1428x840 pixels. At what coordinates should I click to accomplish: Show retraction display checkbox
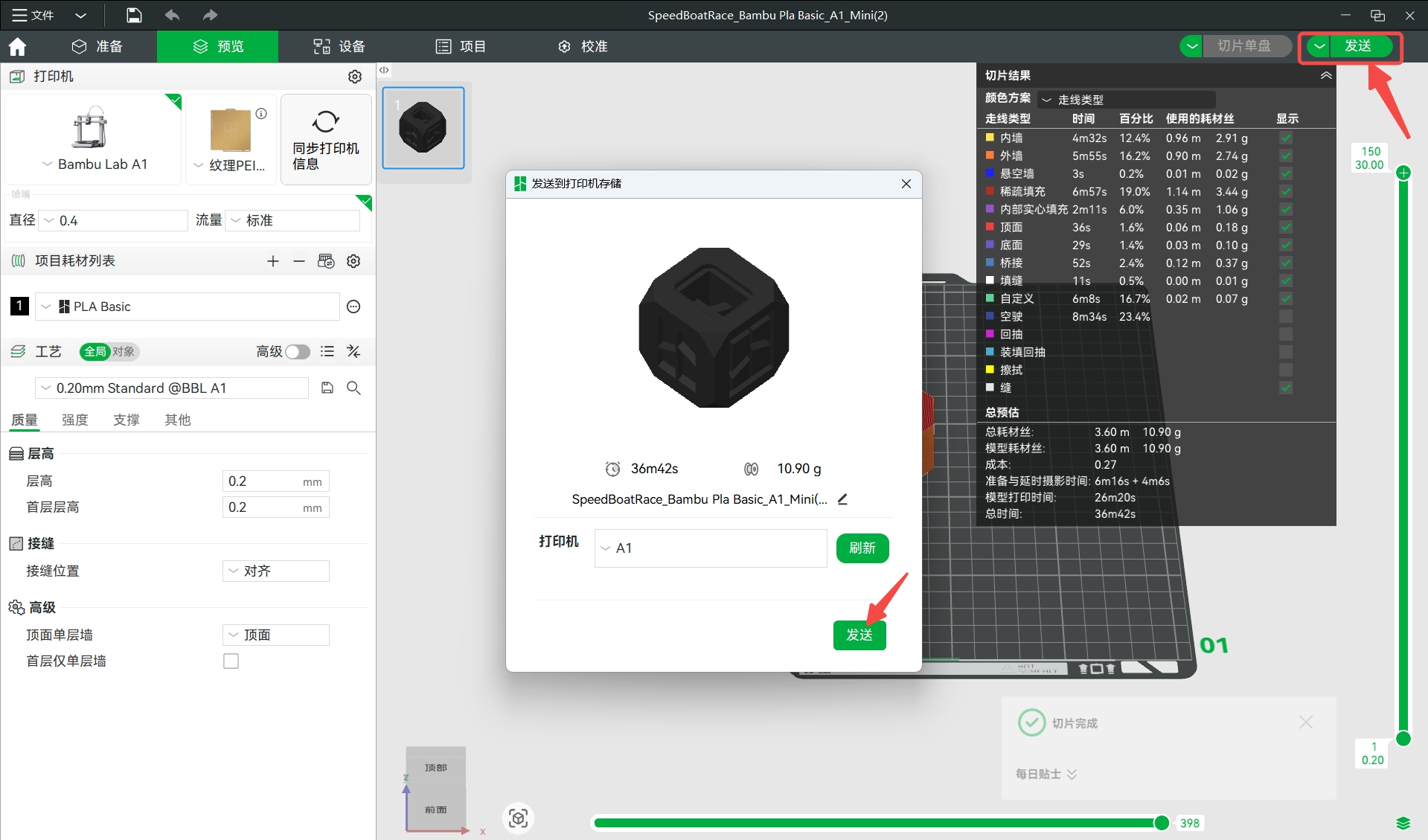[1286, 334]
